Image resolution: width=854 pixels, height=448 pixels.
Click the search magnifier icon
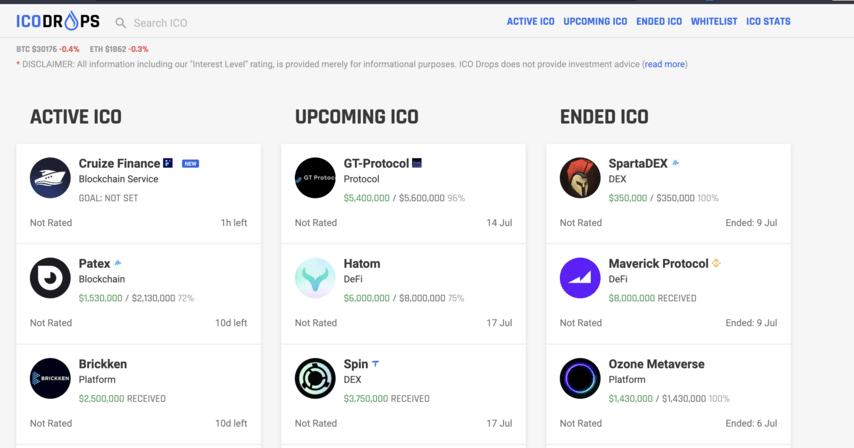click(121, 23)
